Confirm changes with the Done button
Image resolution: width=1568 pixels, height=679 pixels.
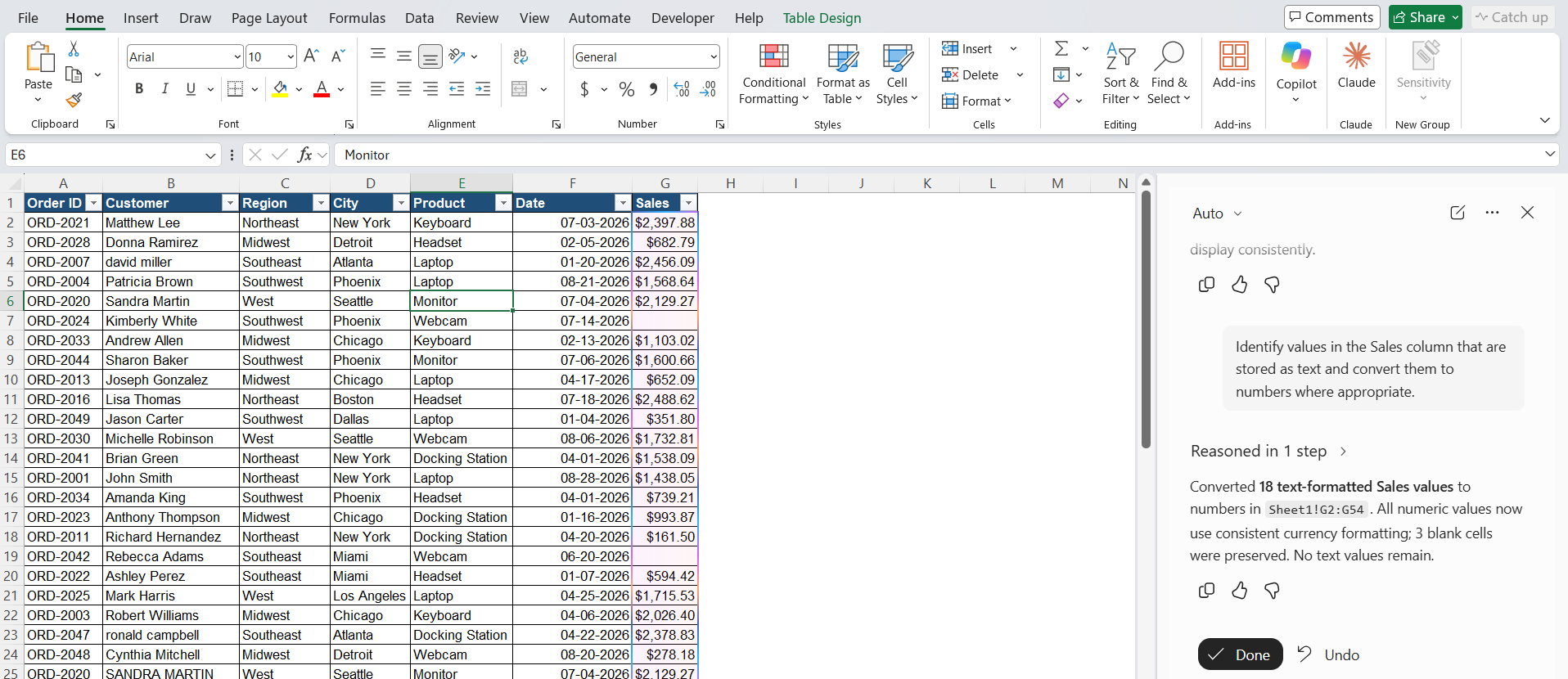[x=1240, y=654]
